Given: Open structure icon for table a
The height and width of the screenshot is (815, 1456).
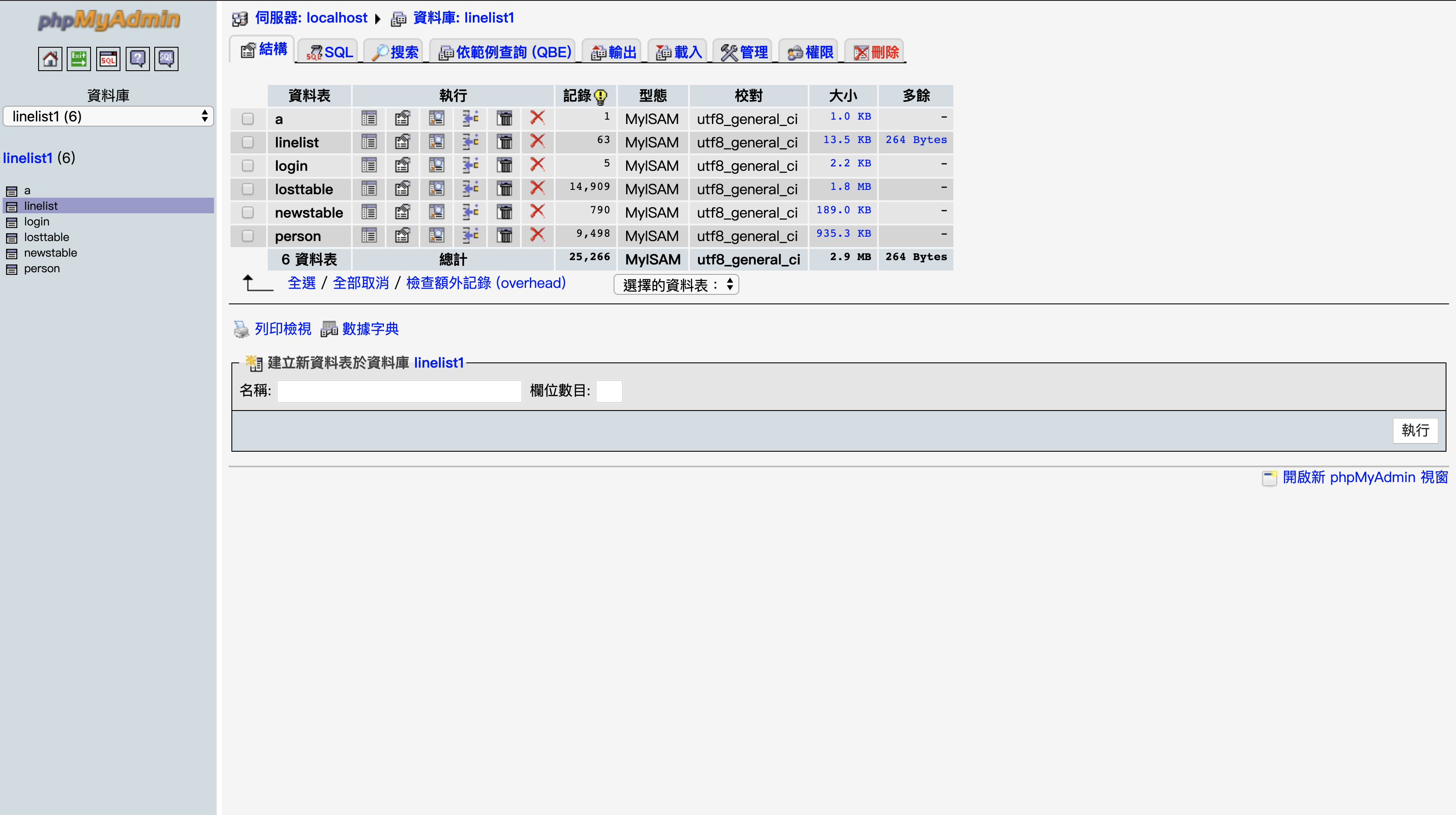Looking at the screenshot, I should coord(403,118).
